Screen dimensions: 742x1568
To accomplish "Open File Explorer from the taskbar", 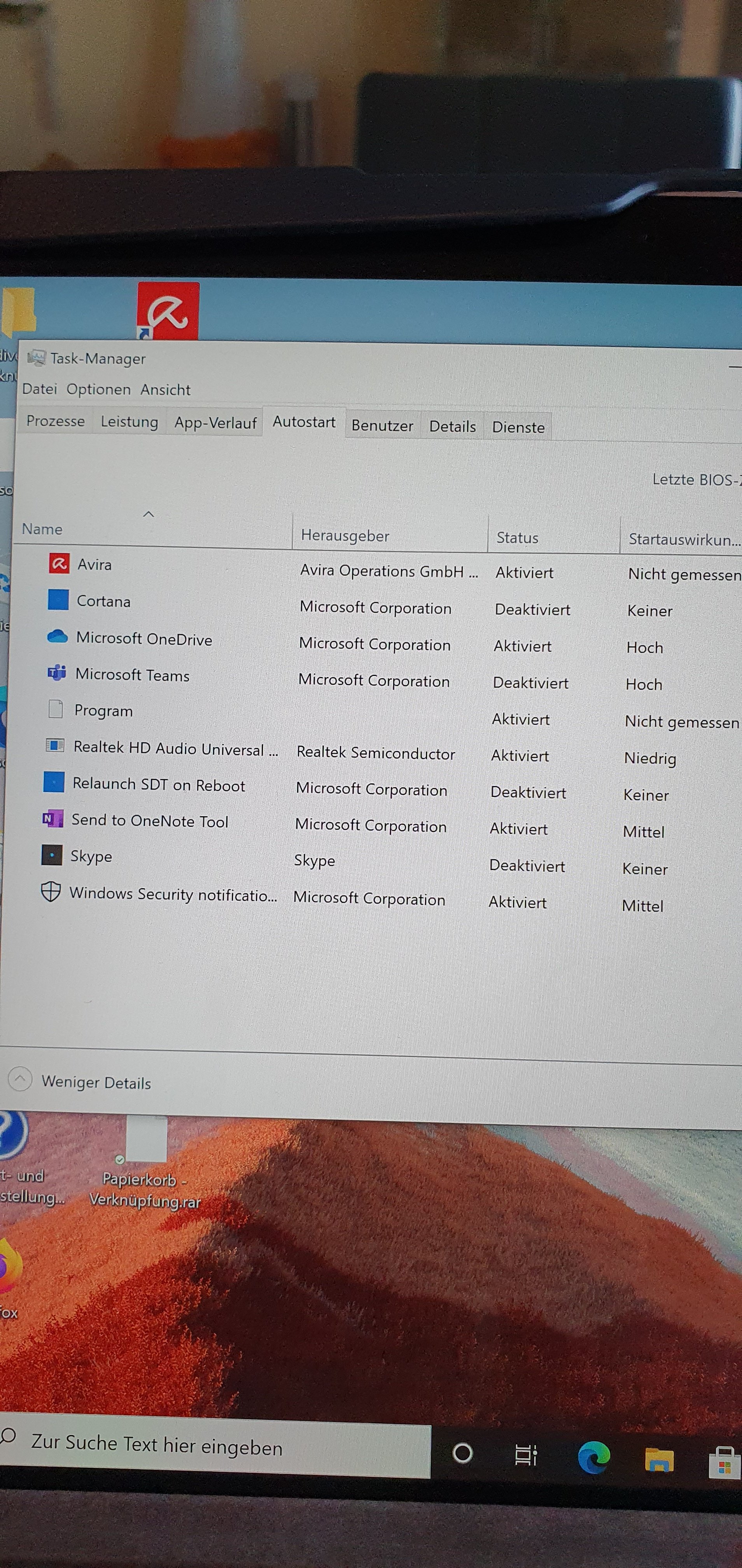I will click(659, 1459).
